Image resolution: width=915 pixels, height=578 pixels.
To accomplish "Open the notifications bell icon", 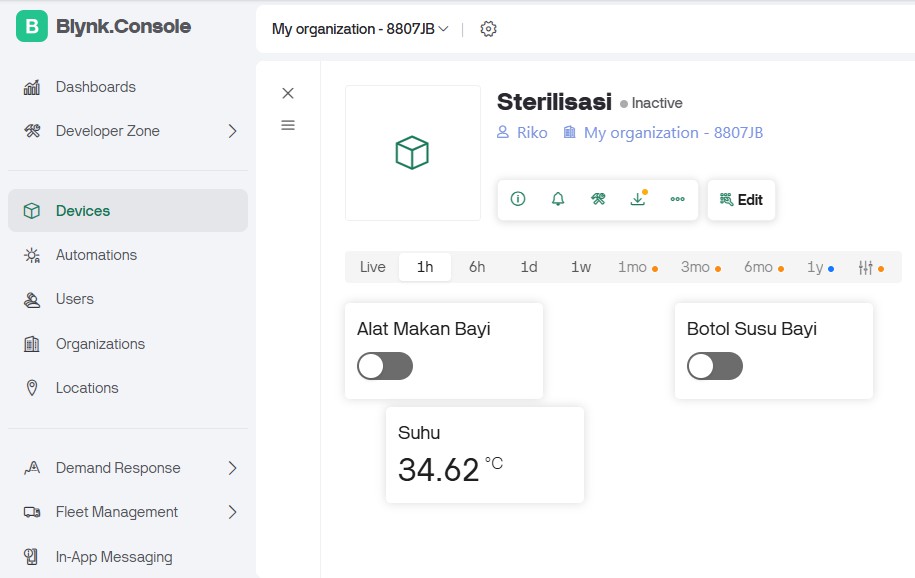I will (x=558, y=199).
